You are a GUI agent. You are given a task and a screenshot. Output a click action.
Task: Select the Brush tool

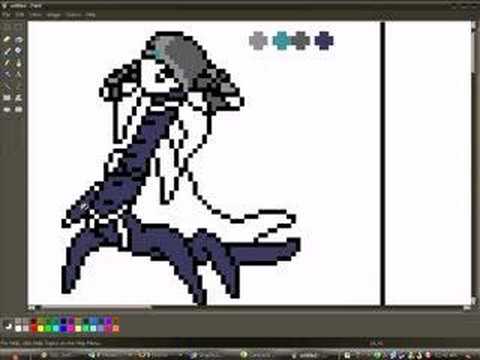[19, 63]
